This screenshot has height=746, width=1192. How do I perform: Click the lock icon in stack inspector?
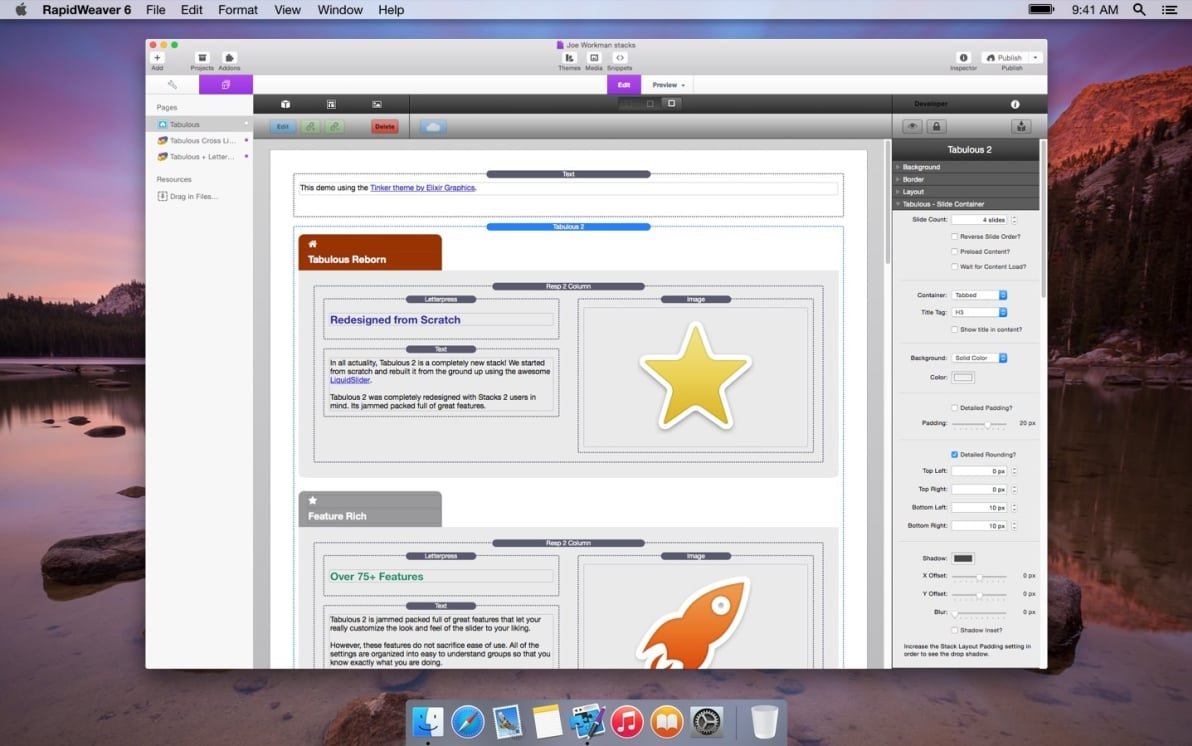pyautogui.click(x=936, y=127)
